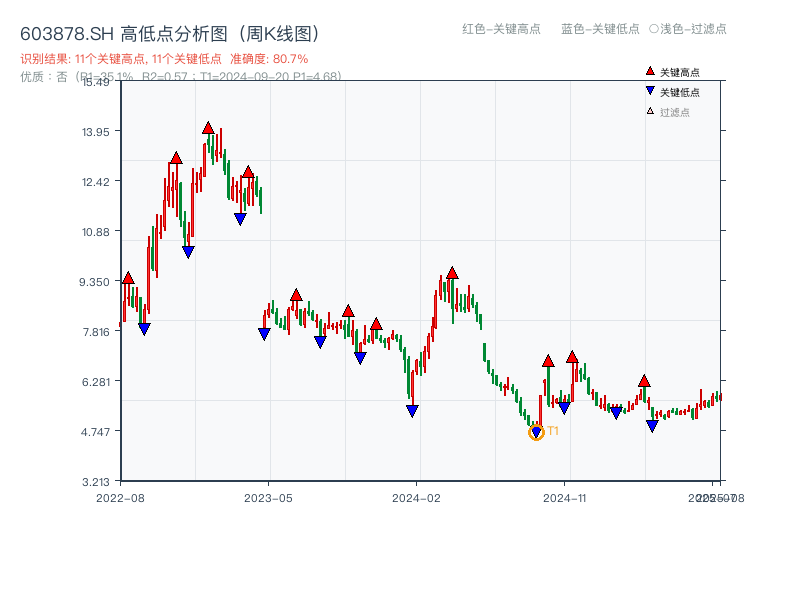Image resolution: width=800 pixels, height=600 pixels.
Task: Click the 关键高点 legend text label
Action: click(680, 72)
